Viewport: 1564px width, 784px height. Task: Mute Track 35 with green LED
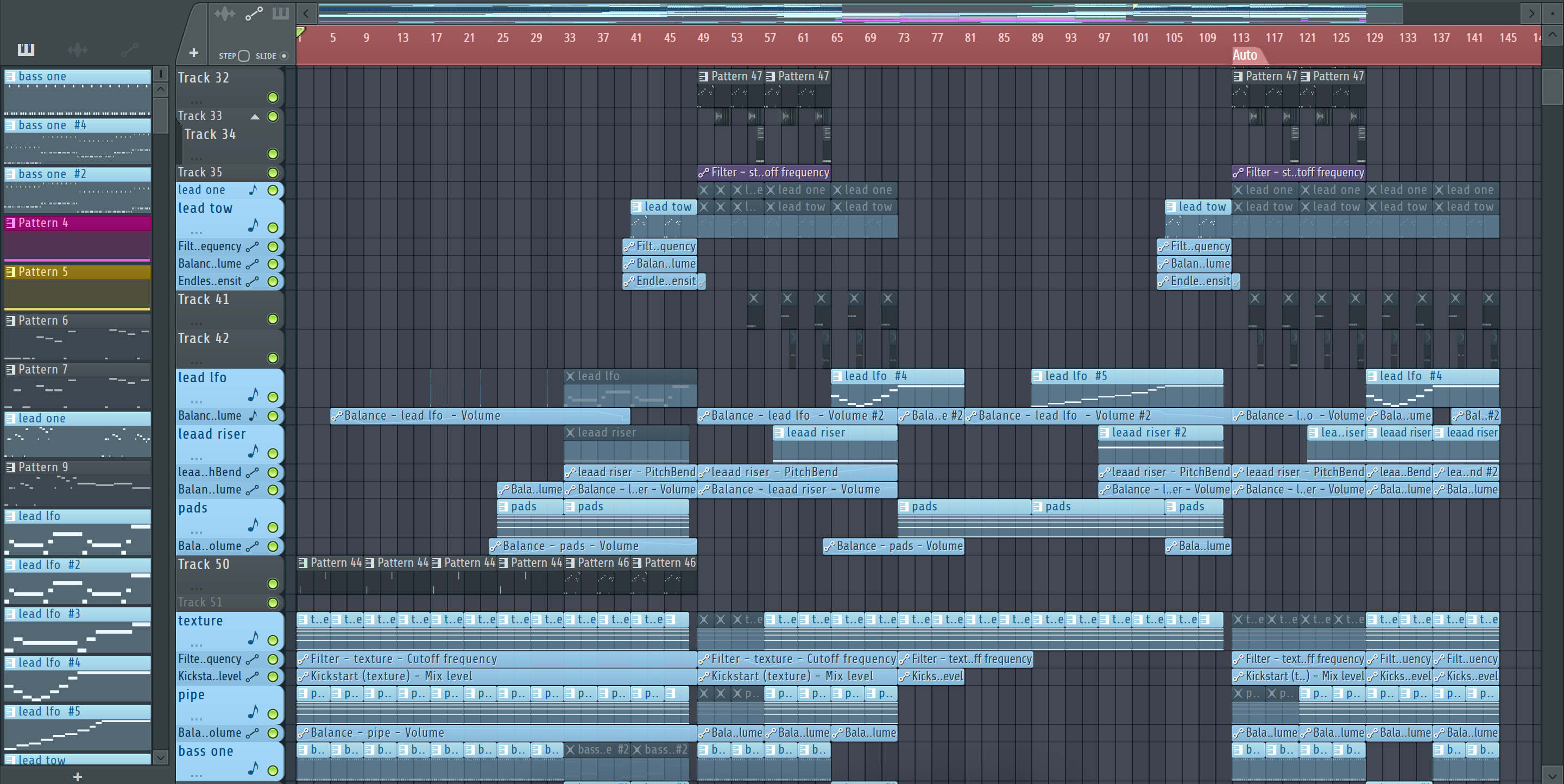tap(273, 173)
